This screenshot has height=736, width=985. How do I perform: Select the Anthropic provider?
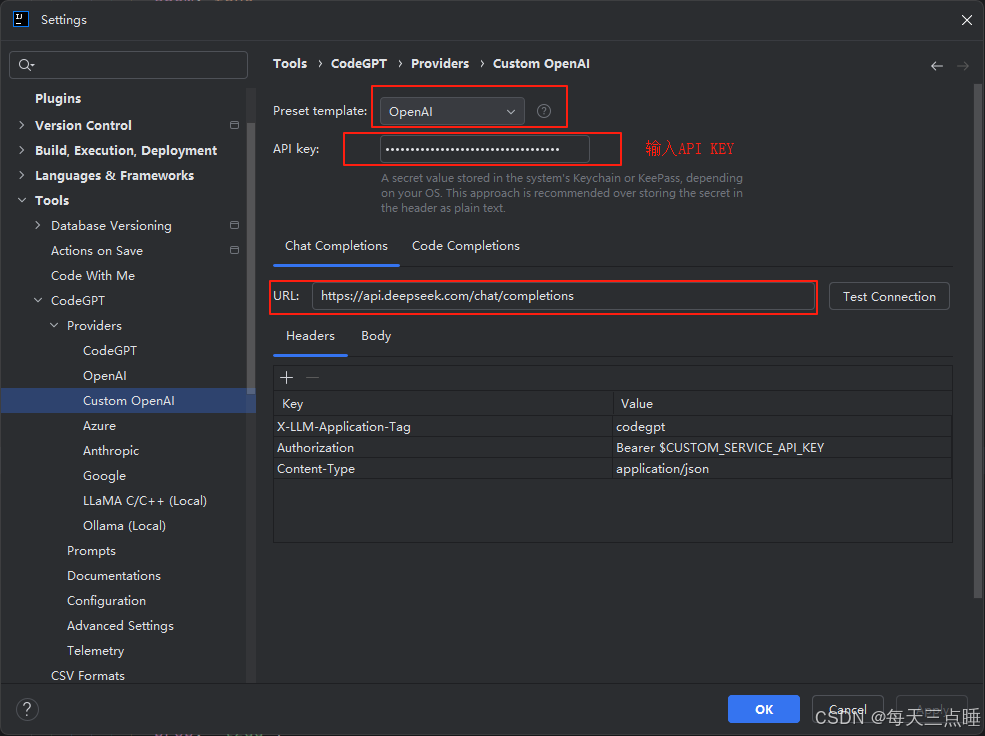click(x=111, y=451)
